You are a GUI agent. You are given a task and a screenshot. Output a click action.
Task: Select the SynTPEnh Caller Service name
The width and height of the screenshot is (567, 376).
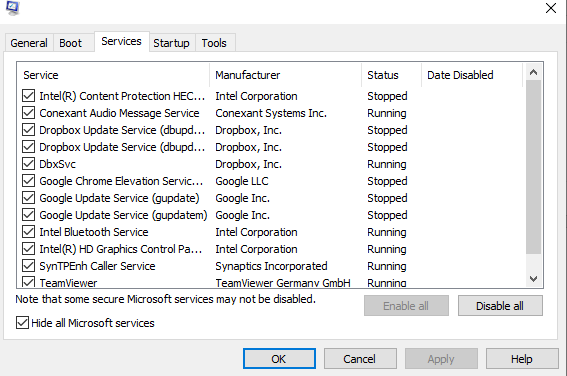click(97, 266)
